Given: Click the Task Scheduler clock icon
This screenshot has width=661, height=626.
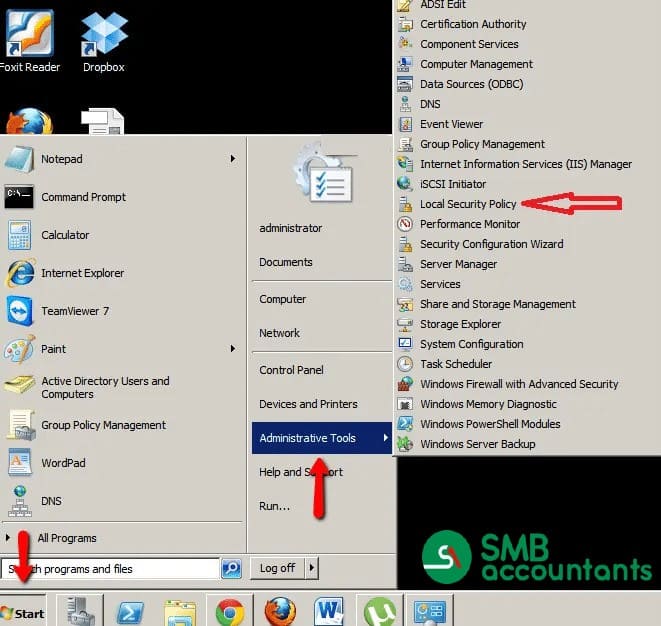Looking at the screenshot, I should 405,364.
